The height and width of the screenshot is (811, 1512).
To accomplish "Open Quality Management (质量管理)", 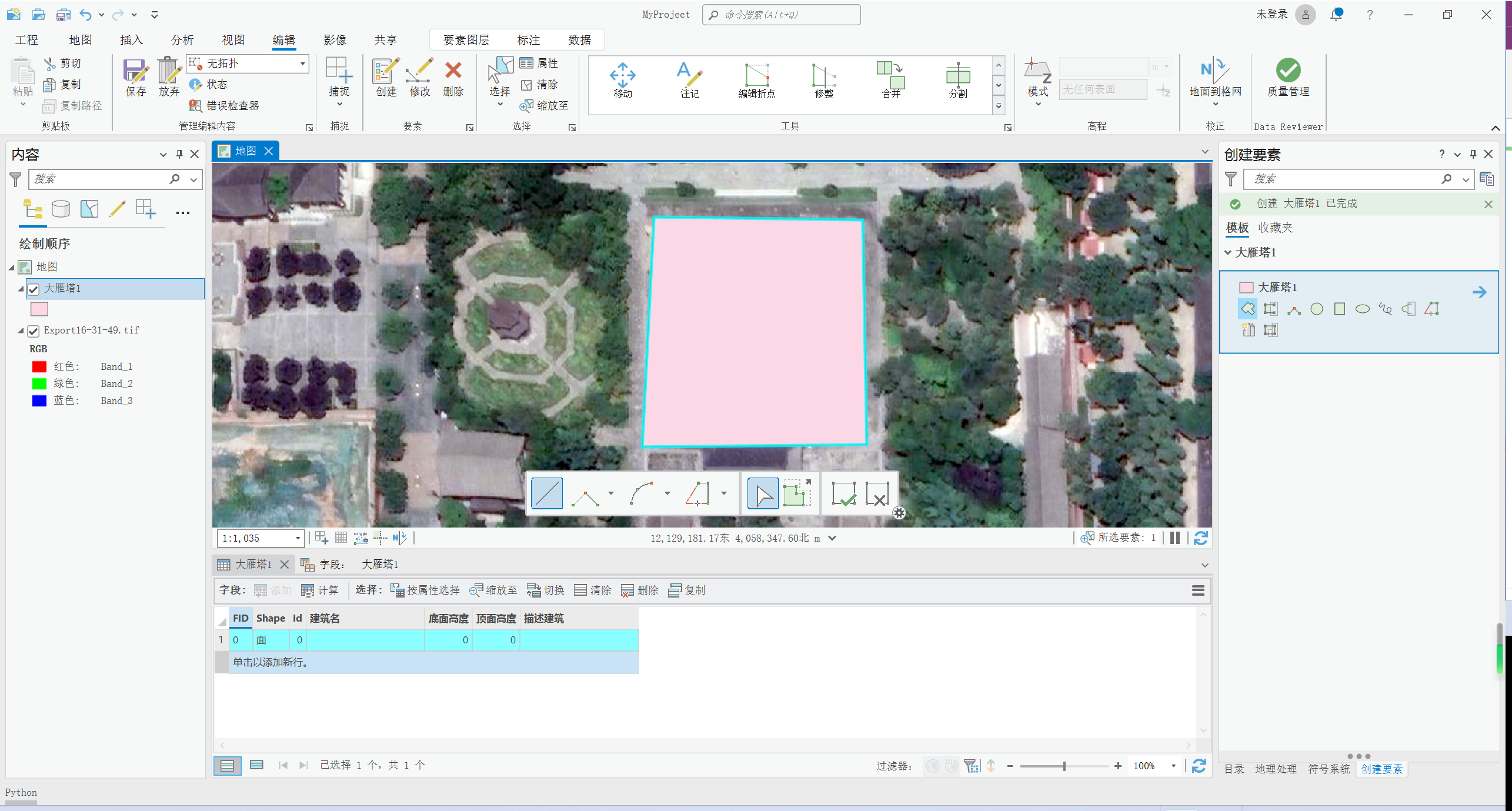I will [1288, 77].
